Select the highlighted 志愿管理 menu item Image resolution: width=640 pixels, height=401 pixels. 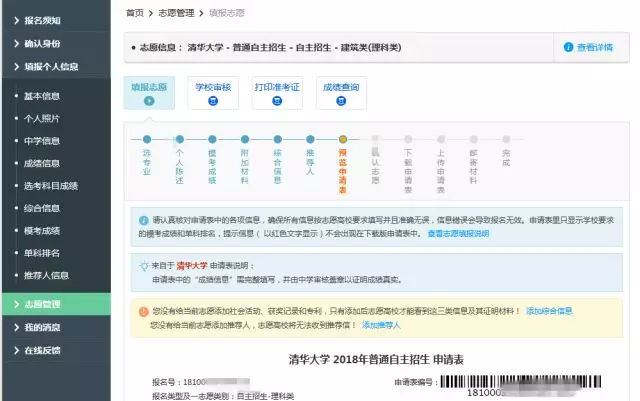pos(56,304)
